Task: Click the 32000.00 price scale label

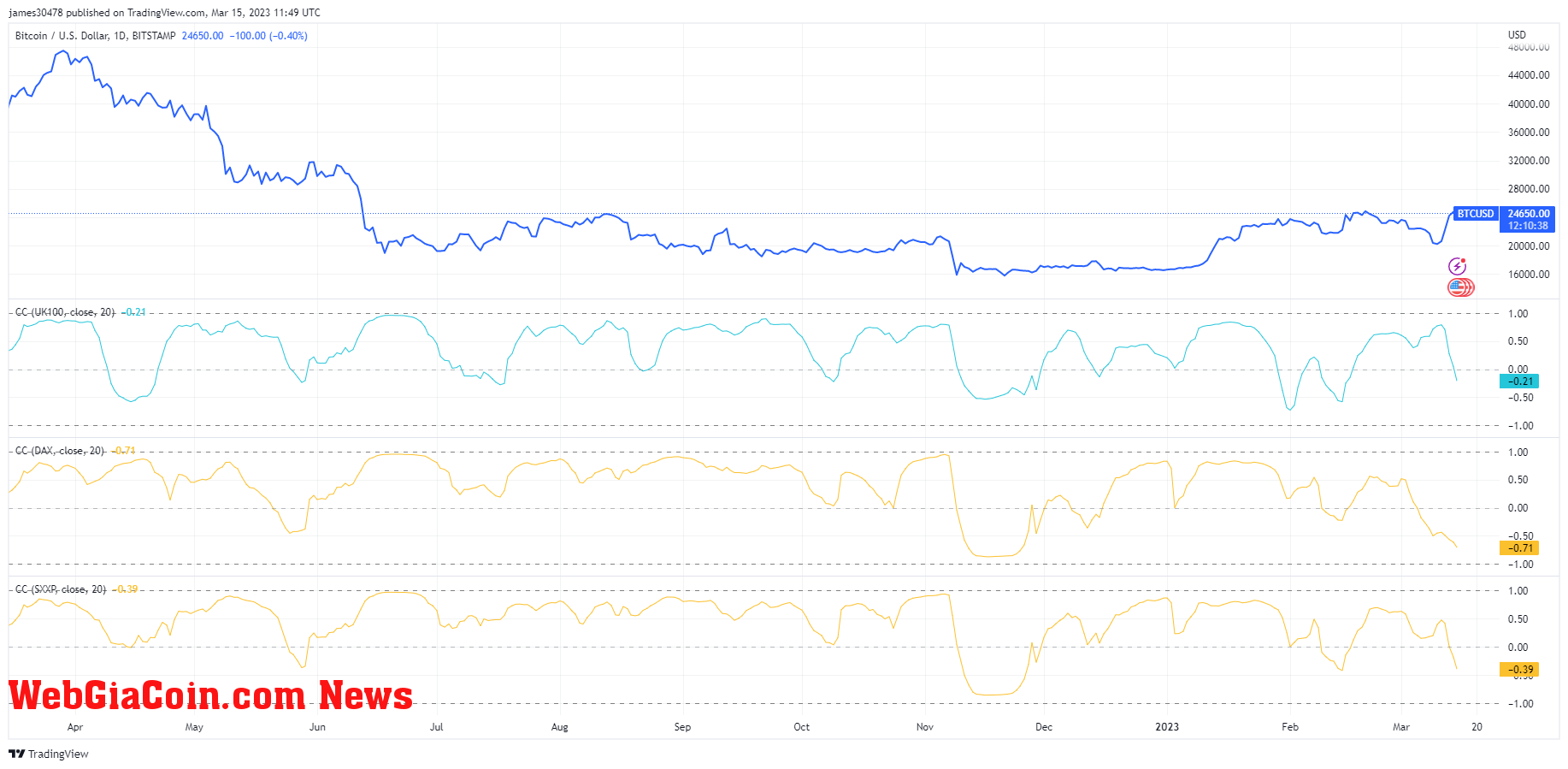Action: click(1529, 161)
